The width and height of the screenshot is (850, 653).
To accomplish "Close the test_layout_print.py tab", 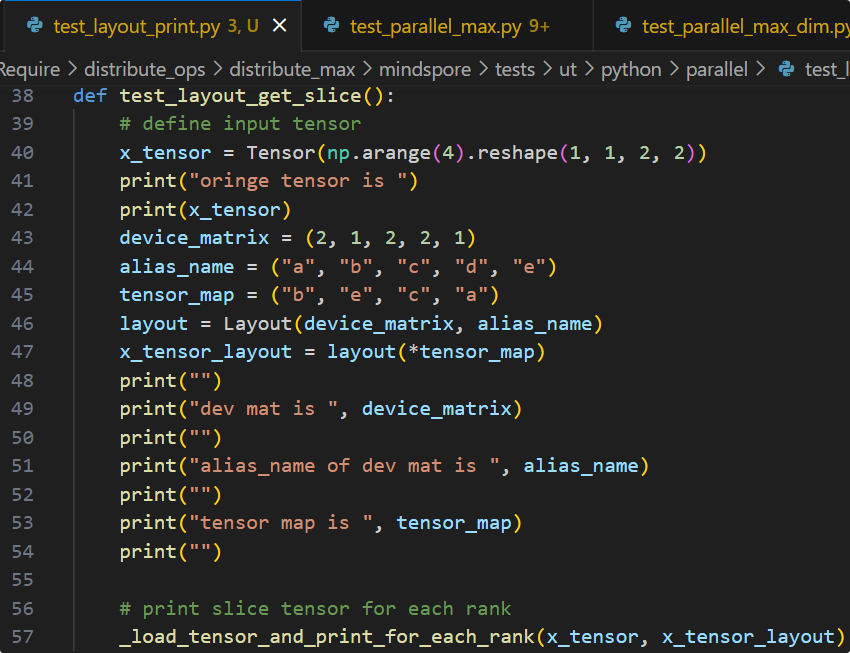I will click(x=279, y=26).
